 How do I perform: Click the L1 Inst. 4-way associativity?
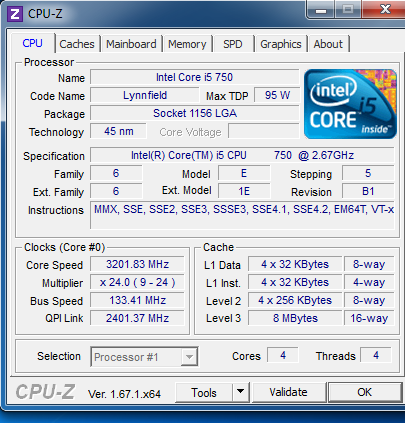369,282
